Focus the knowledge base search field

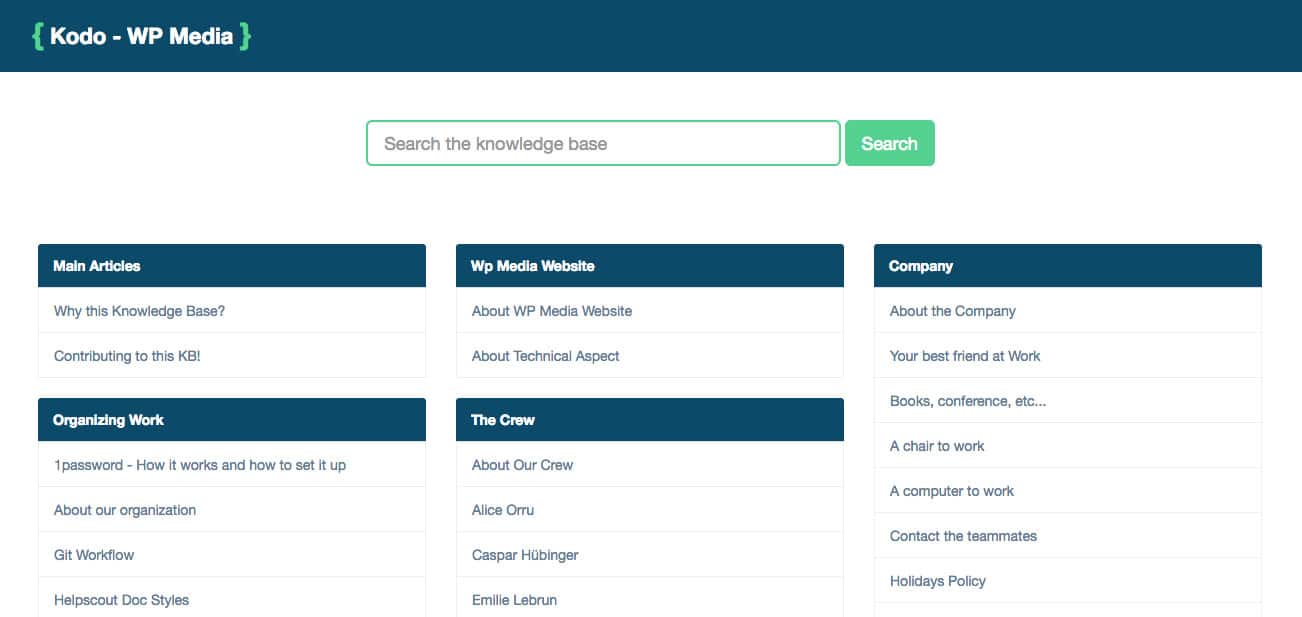(x=603, y=143)
